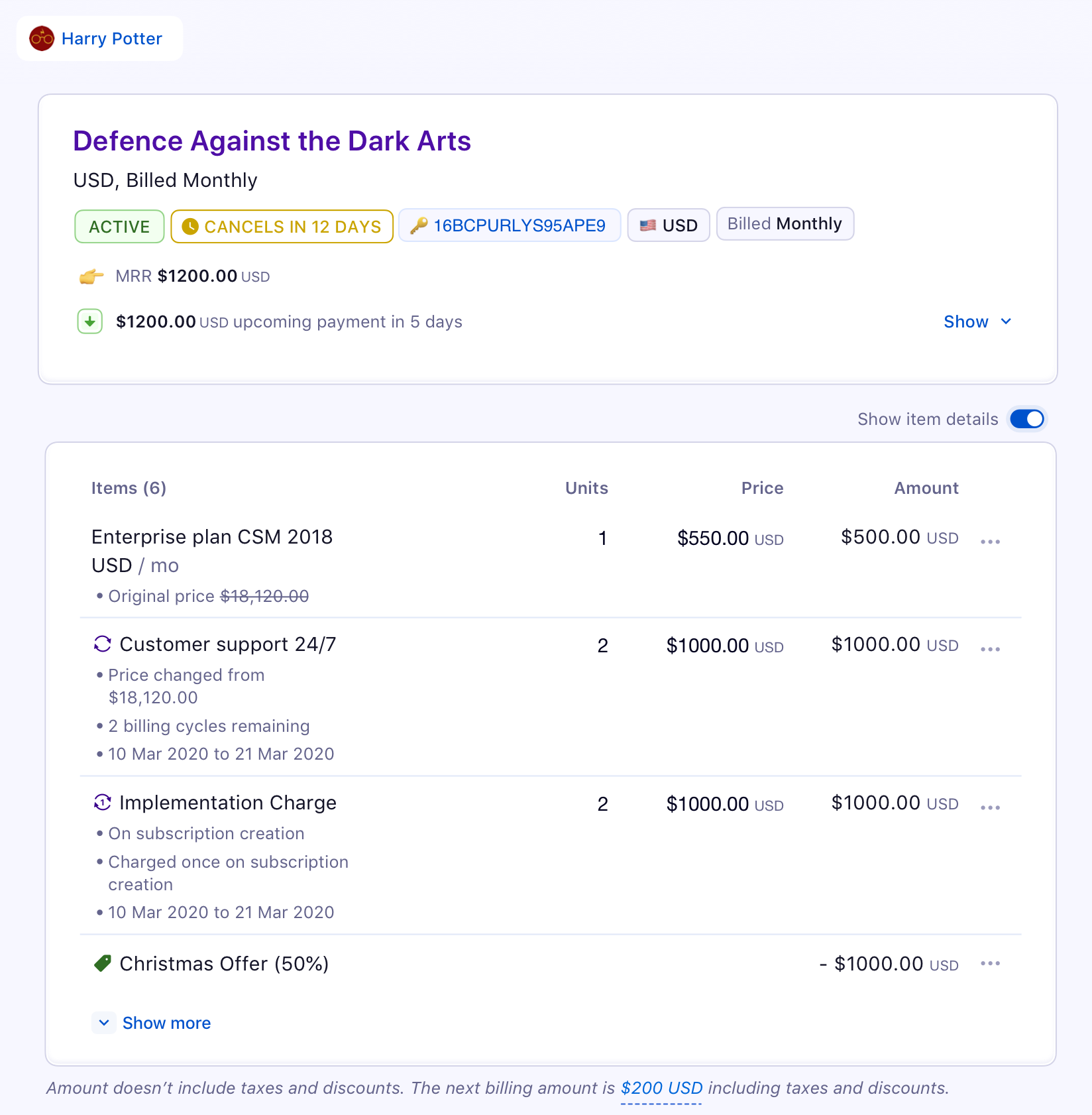This screenshot has height=1115, width=1092.
Task: Open the $200 USD next billing link
Action: pos(661,1088)
